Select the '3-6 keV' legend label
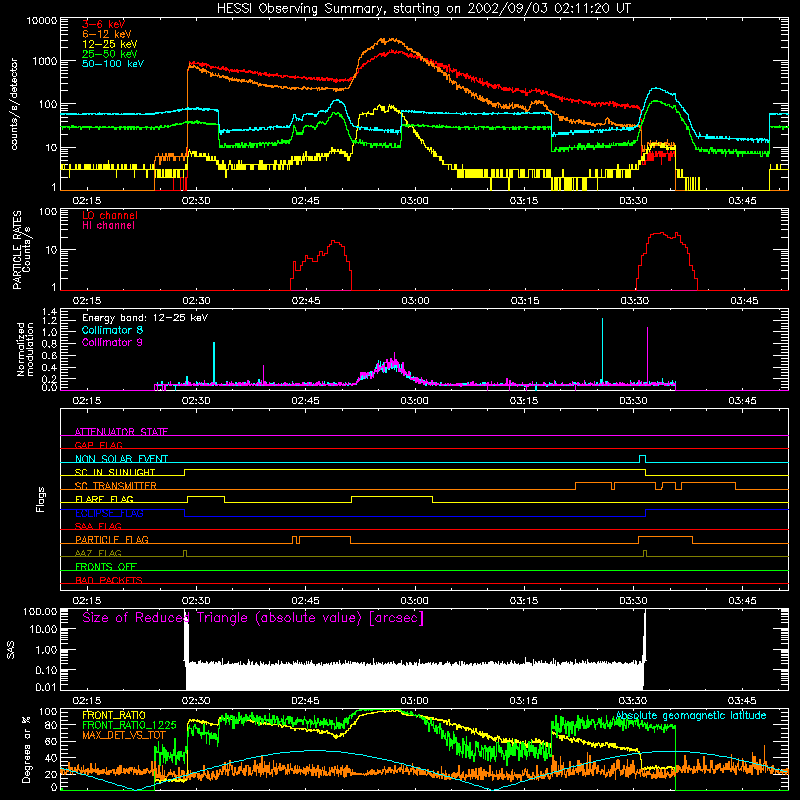The height and width of the screenshot is (800, 800). click(x=104, y=24)
